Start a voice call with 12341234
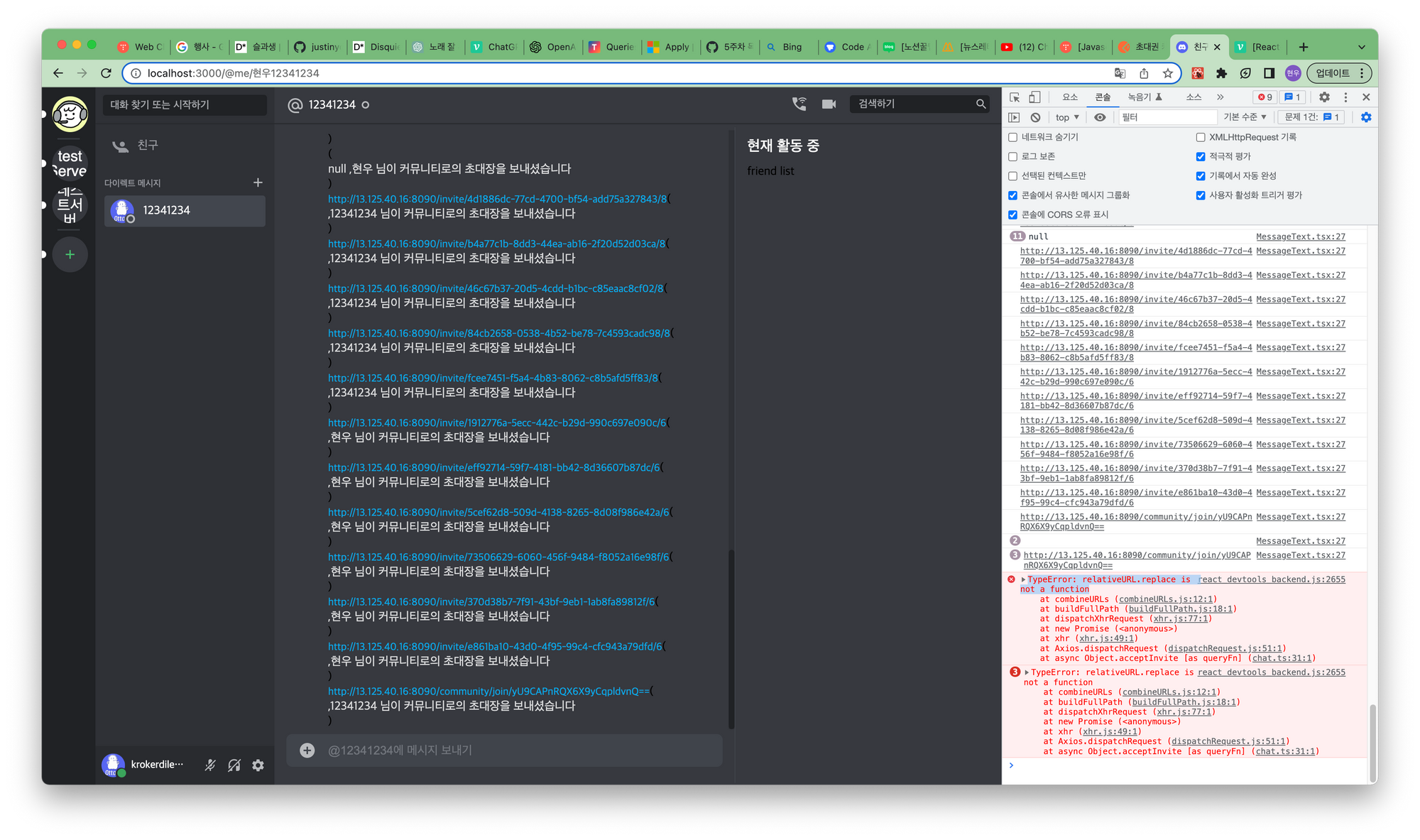 point(799,104)
